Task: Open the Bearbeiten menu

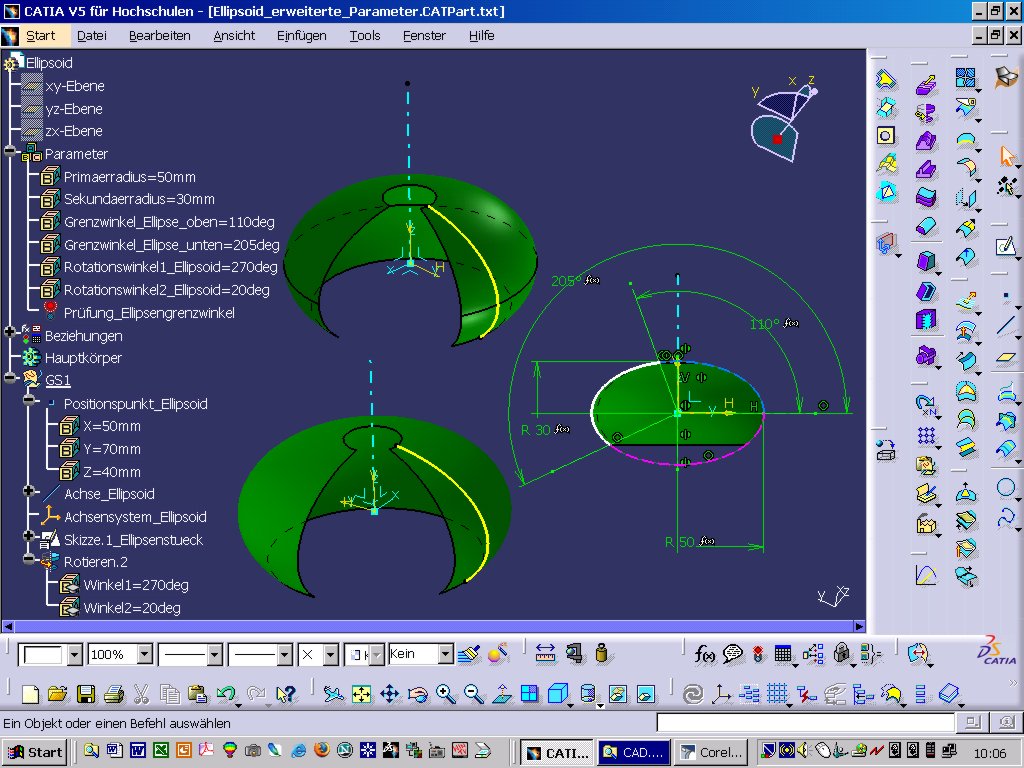Action: [159, 36]
